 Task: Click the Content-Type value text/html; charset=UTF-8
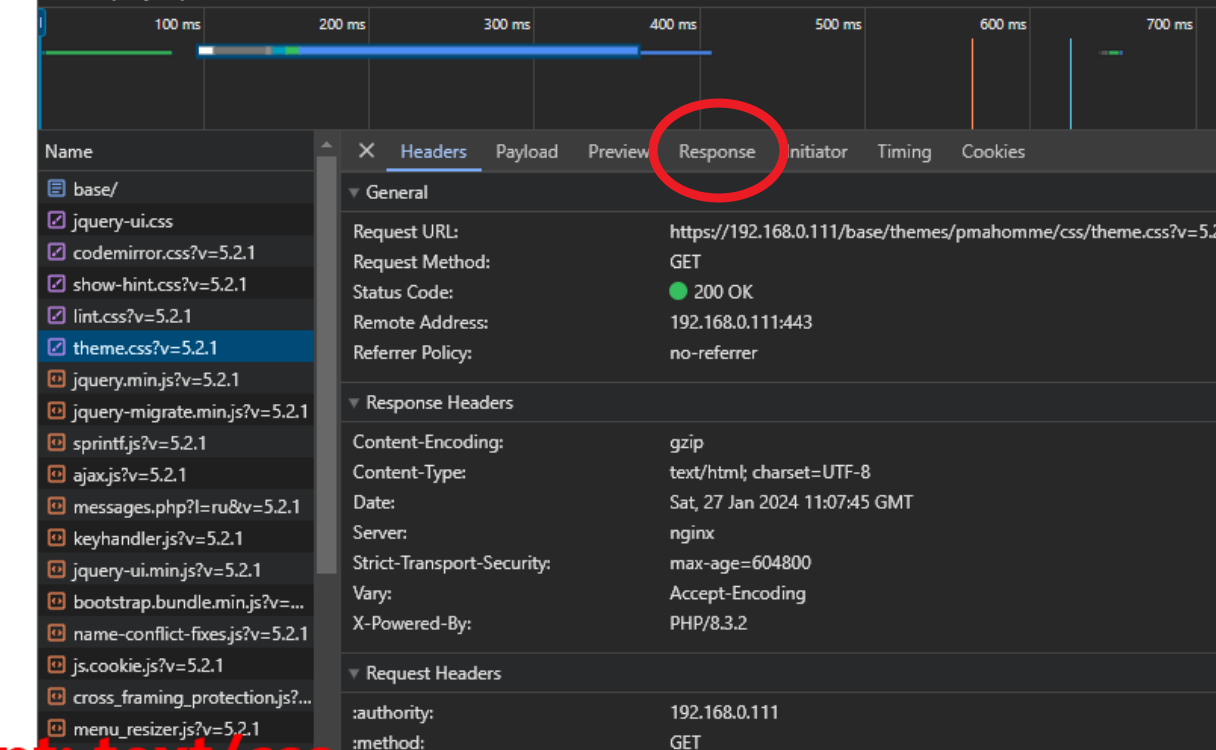[770, 472]
